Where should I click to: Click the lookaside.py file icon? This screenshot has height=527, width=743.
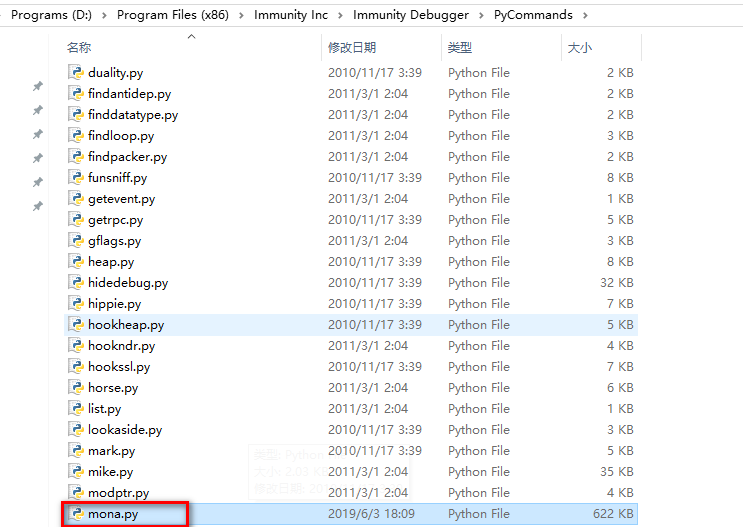[76, 429]
